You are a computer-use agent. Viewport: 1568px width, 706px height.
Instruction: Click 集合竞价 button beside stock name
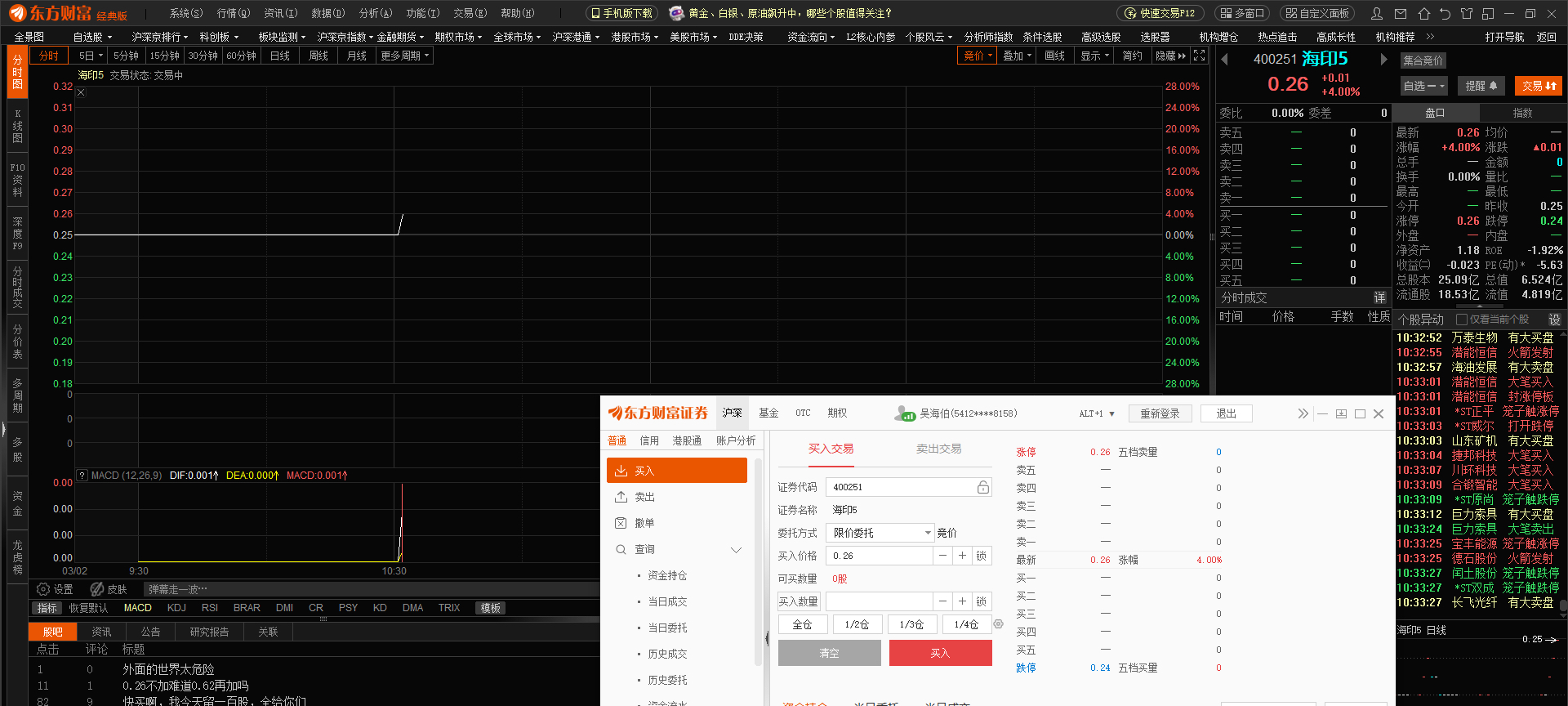point(1423,60)
